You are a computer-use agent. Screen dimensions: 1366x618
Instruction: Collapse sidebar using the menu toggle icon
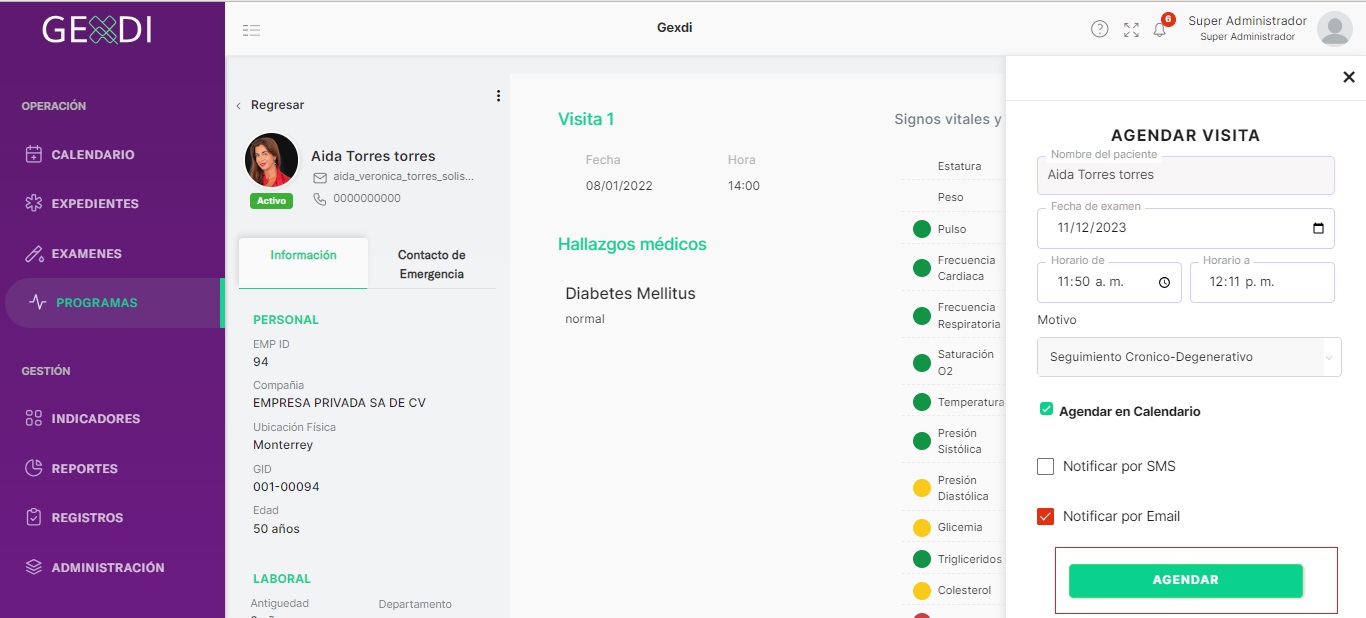251,30
